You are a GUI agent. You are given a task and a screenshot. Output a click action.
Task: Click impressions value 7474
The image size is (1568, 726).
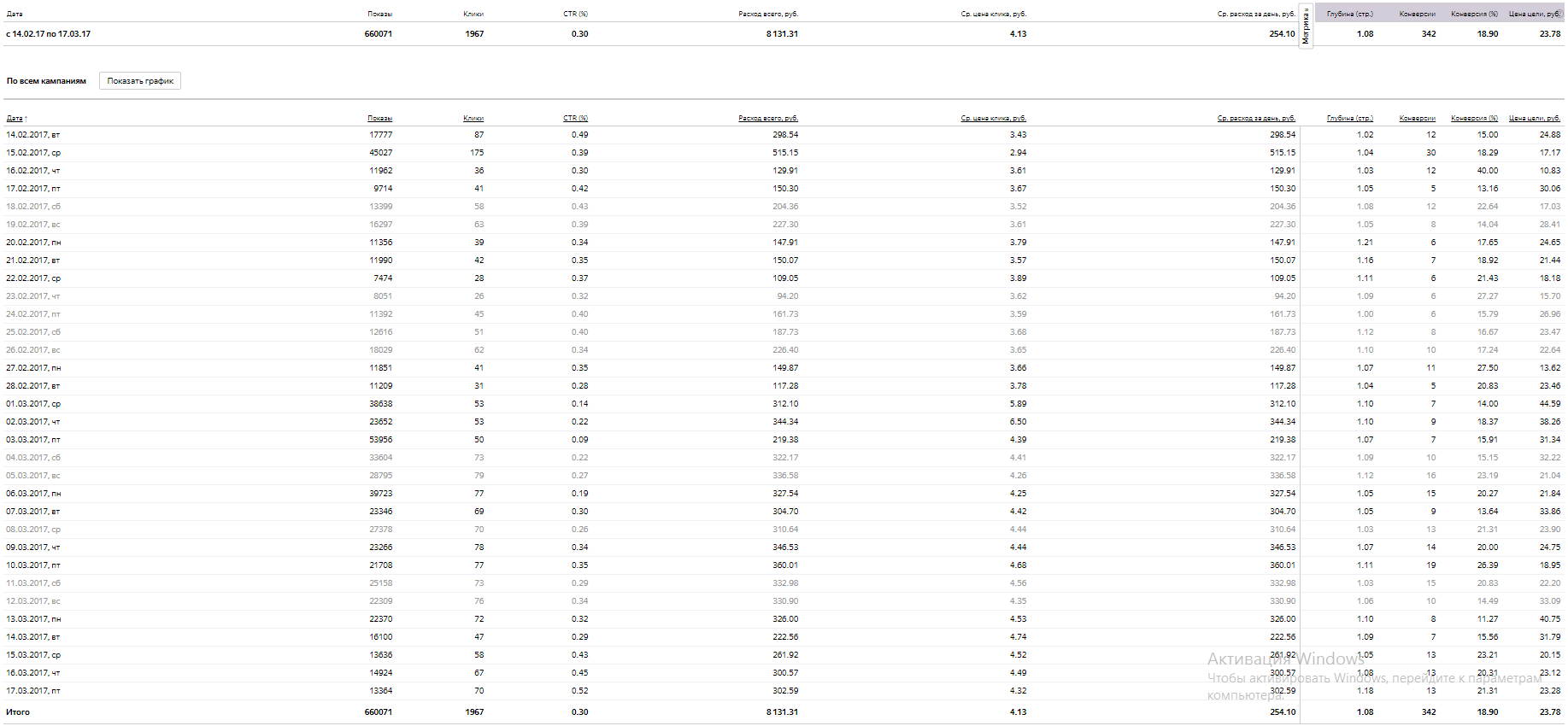coord(383,278)
